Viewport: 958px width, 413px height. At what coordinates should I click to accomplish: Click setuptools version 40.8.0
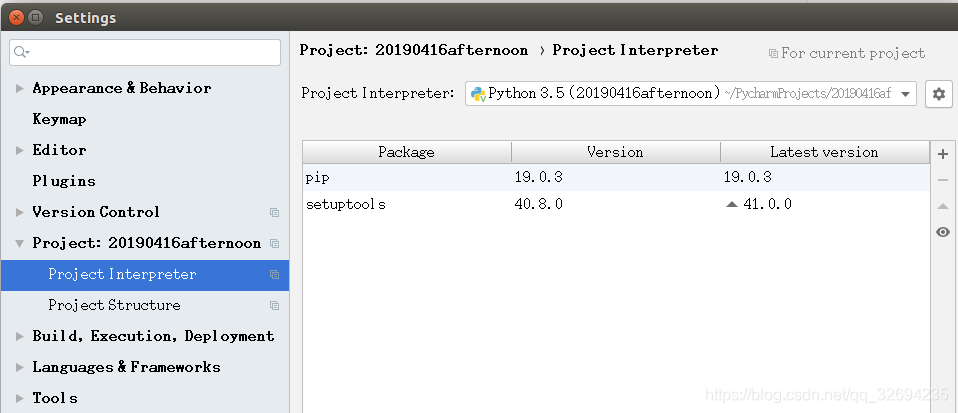(538, 204)
